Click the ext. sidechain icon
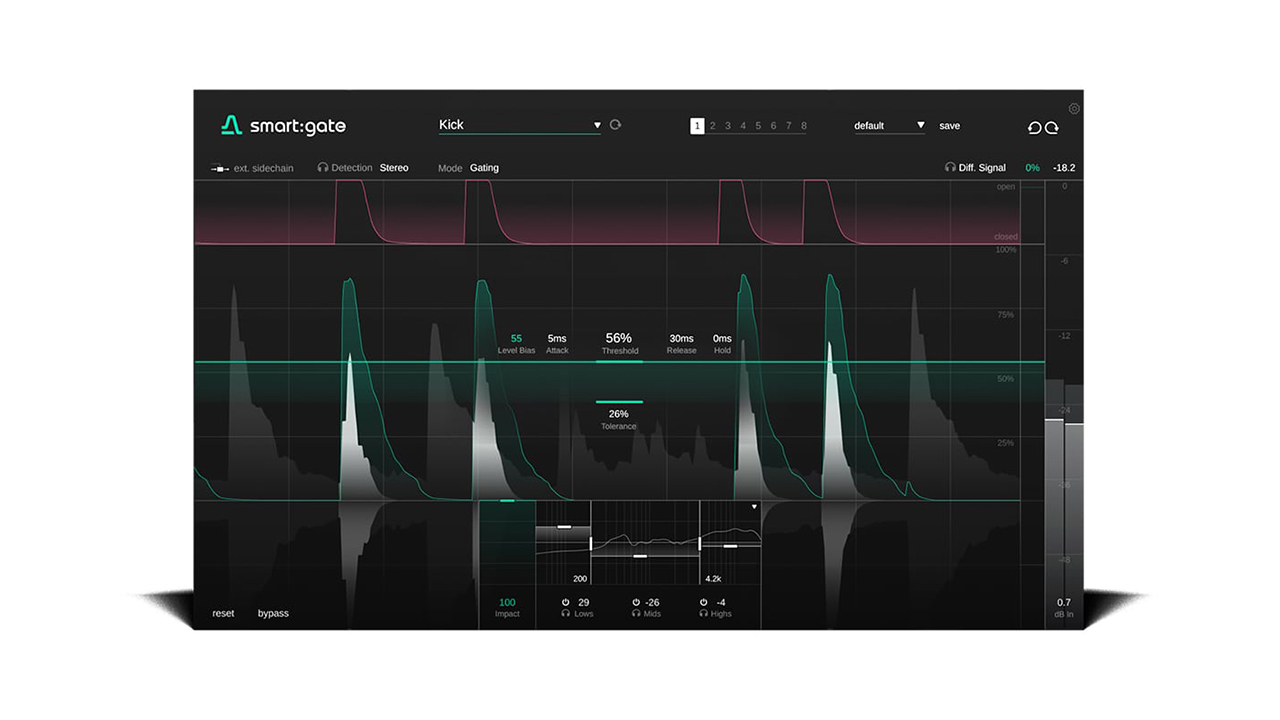Screen dimensions: 1280x720 pos(220,168)
